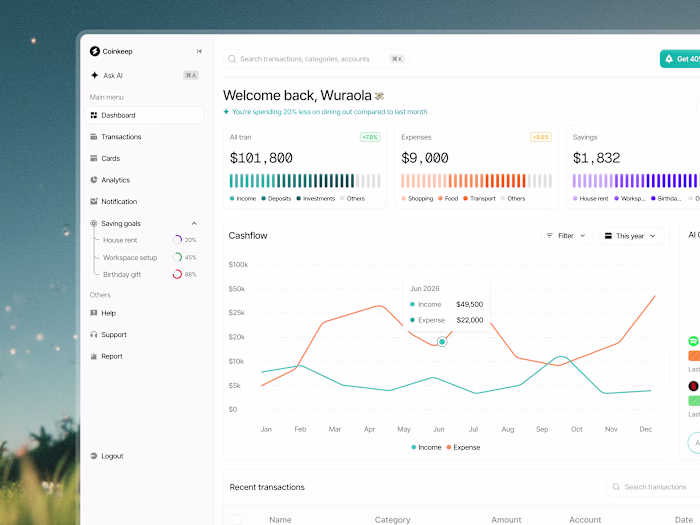The image size is (700, 525).
Task: Click the Ask AI sparkle icon
Action: 95,75
